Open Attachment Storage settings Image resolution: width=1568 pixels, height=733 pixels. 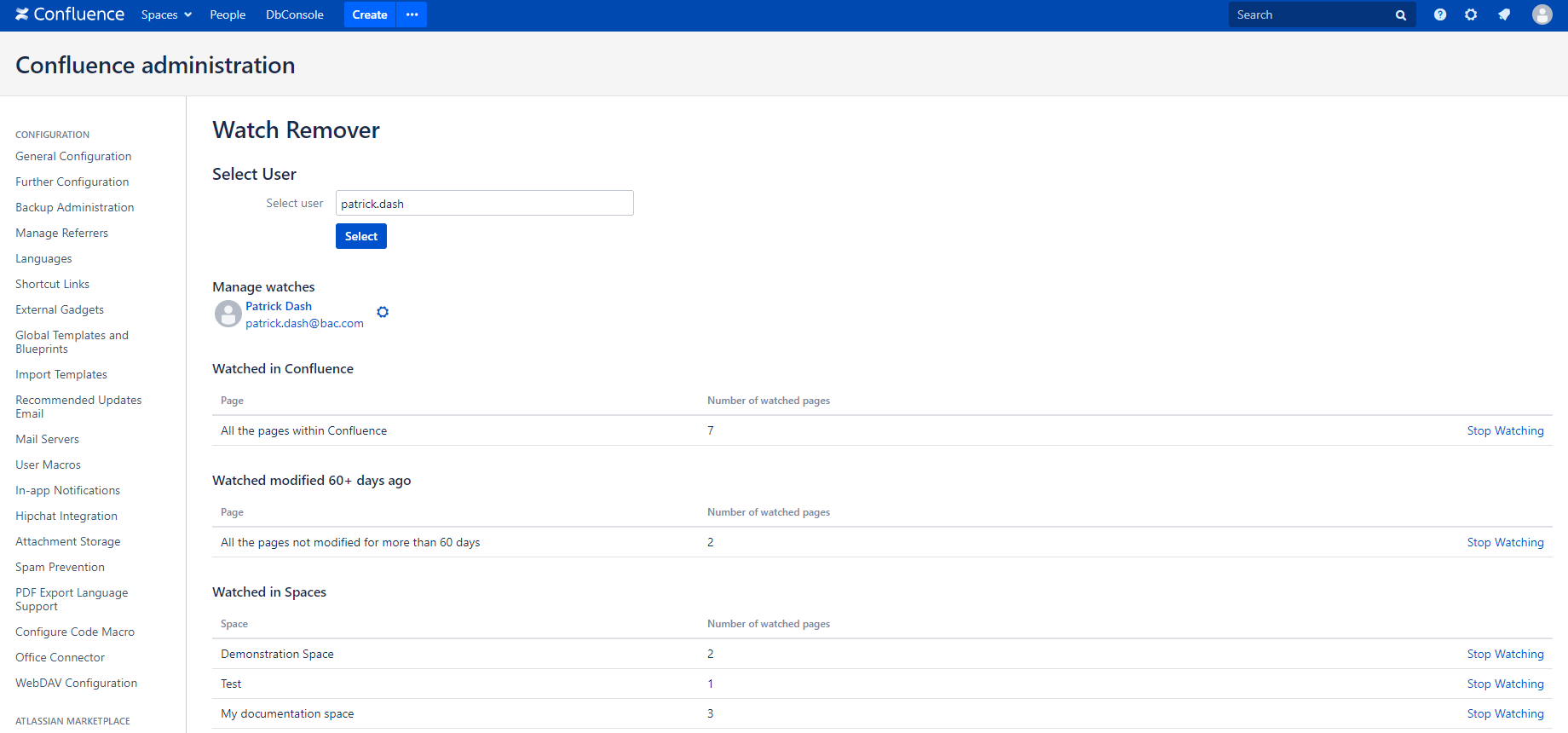[67, 541]
